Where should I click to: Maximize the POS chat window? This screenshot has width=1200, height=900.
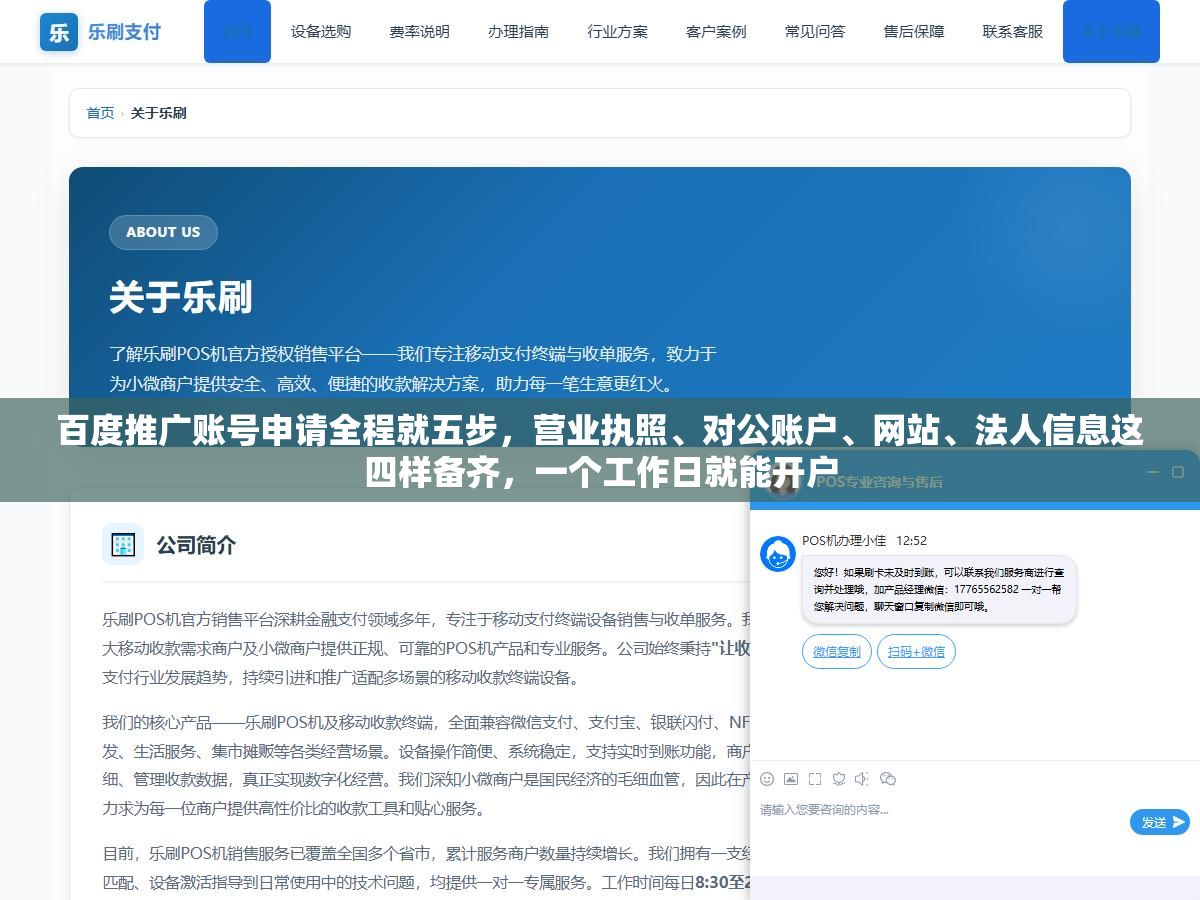click(x=1177, y=472)
